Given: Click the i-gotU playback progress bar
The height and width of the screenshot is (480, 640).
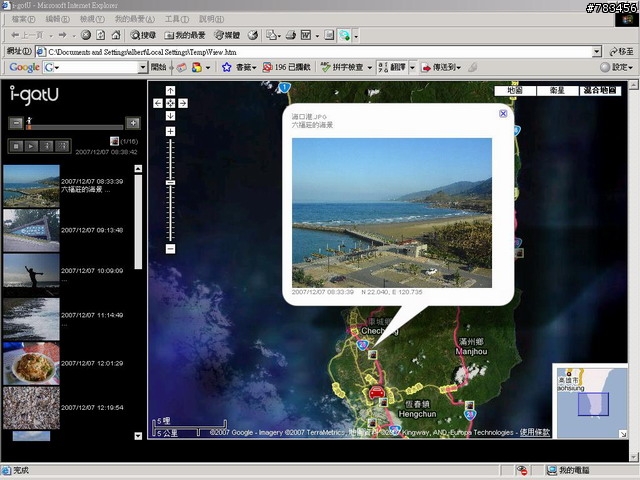Looking at the screenshot, I should [x=74, y=127].
